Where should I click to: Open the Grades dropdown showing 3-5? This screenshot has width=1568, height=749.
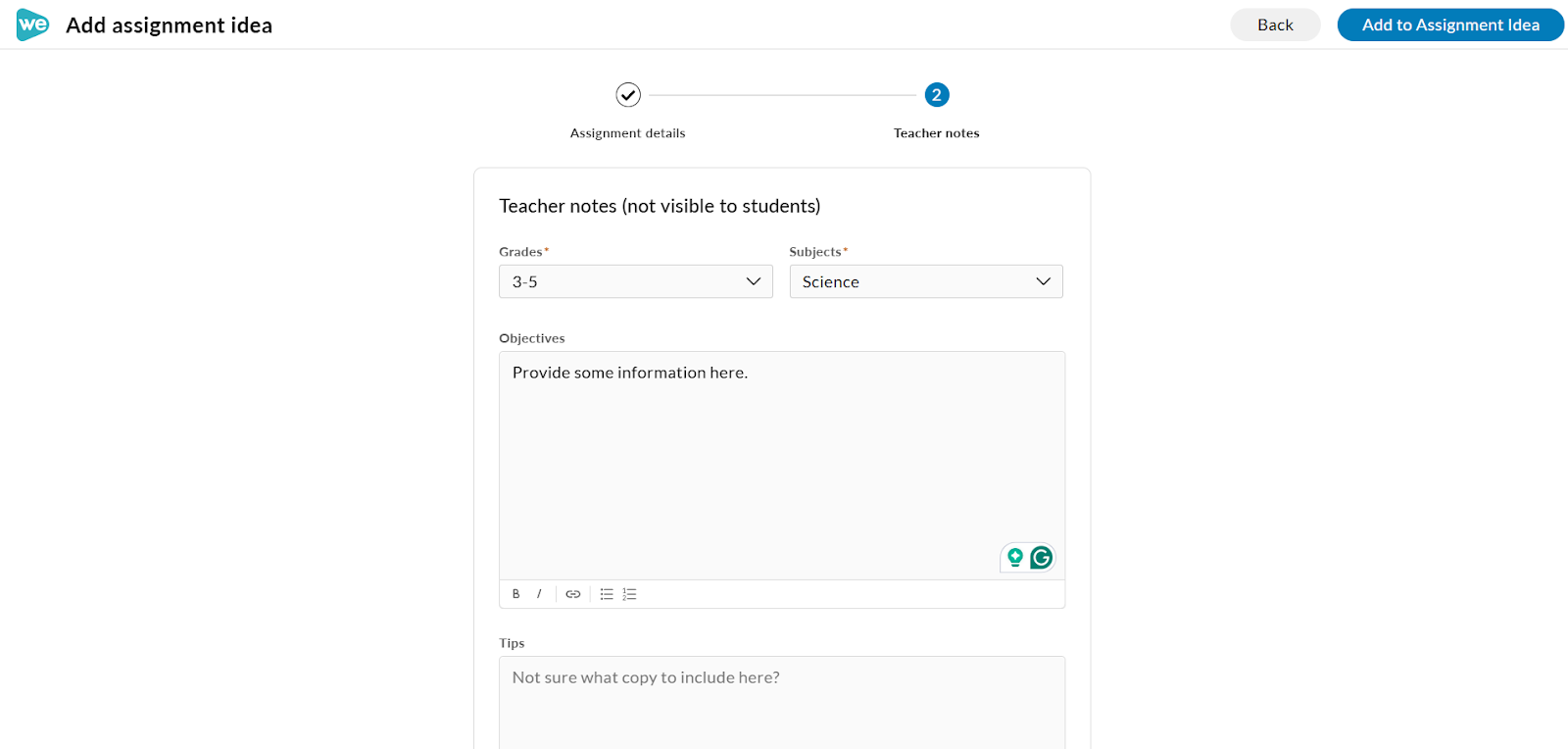click(x=636, y=281)
